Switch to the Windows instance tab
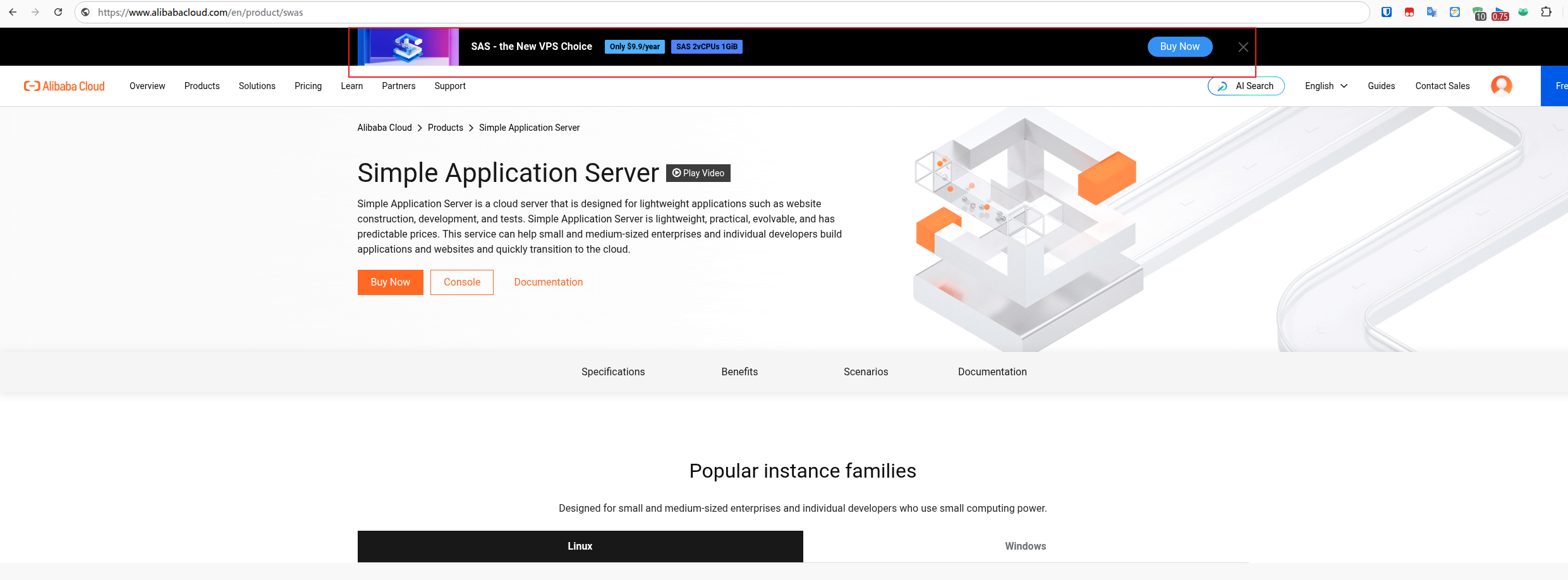The height and width of the screenshot is (580, 1568). click(x=1025, y=546)
